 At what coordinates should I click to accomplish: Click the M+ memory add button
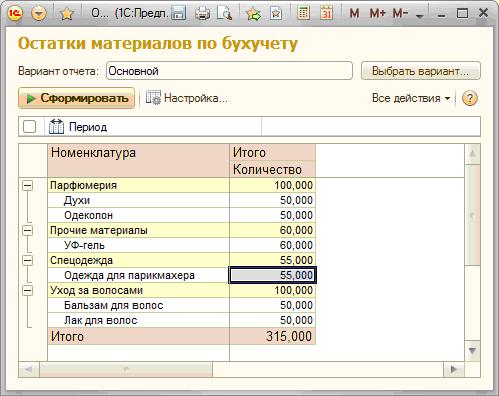pyautogui.click(x=378, y=14)
